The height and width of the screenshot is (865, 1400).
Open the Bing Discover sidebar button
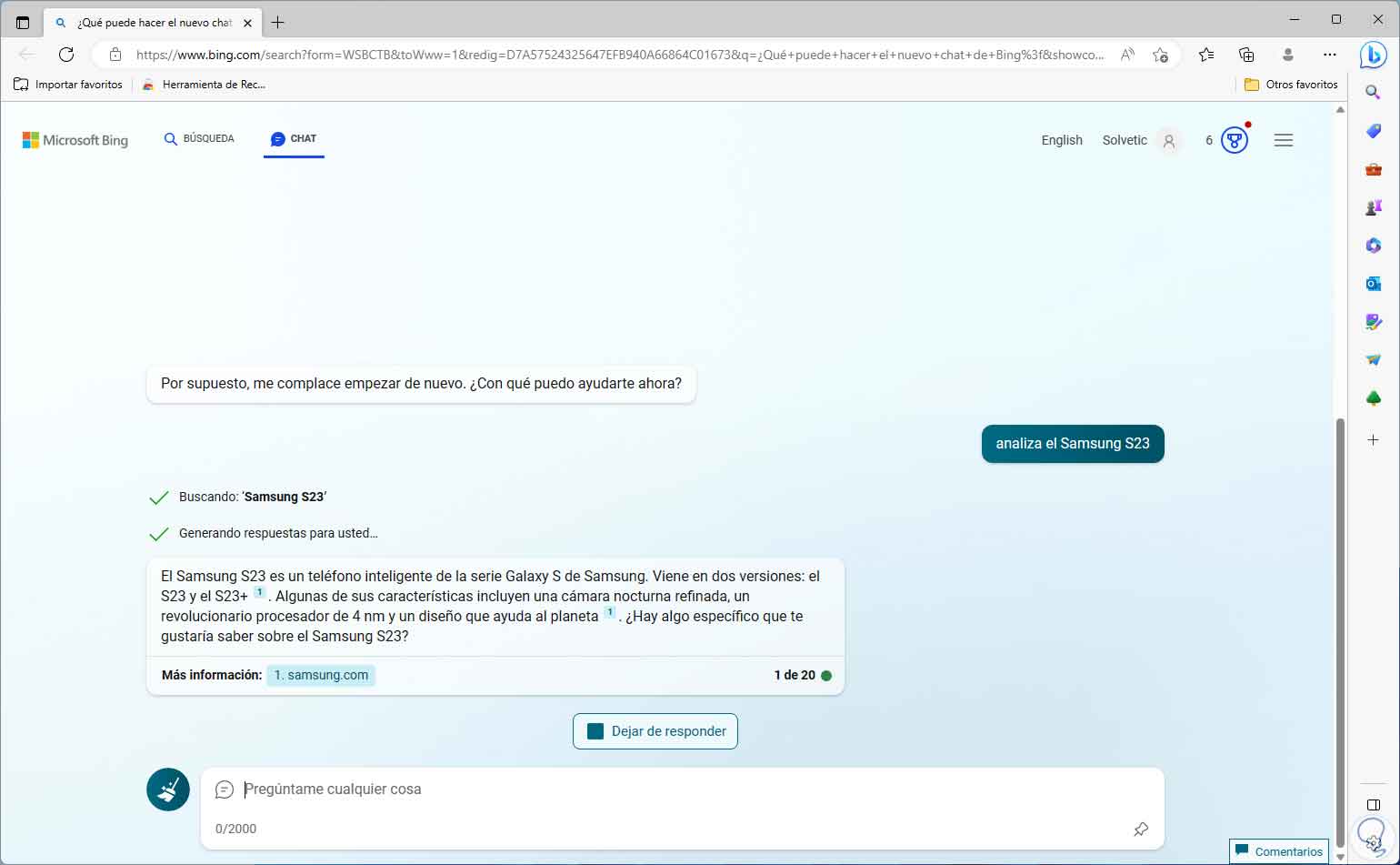(x=1373, y=55)
